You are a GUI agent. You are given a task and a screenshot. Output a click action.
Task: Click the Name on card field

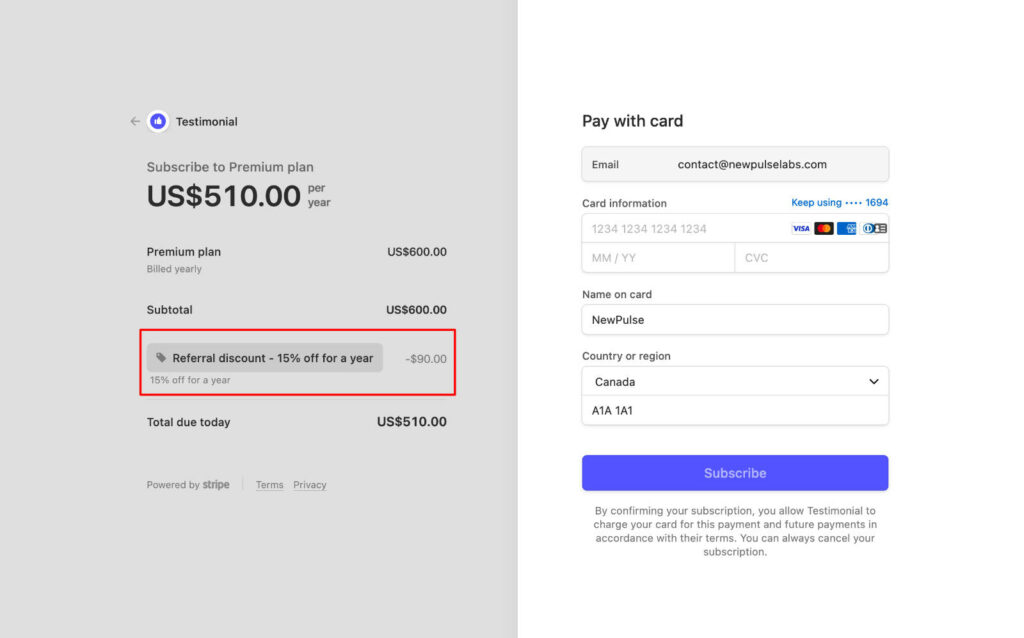coord(735,320)
